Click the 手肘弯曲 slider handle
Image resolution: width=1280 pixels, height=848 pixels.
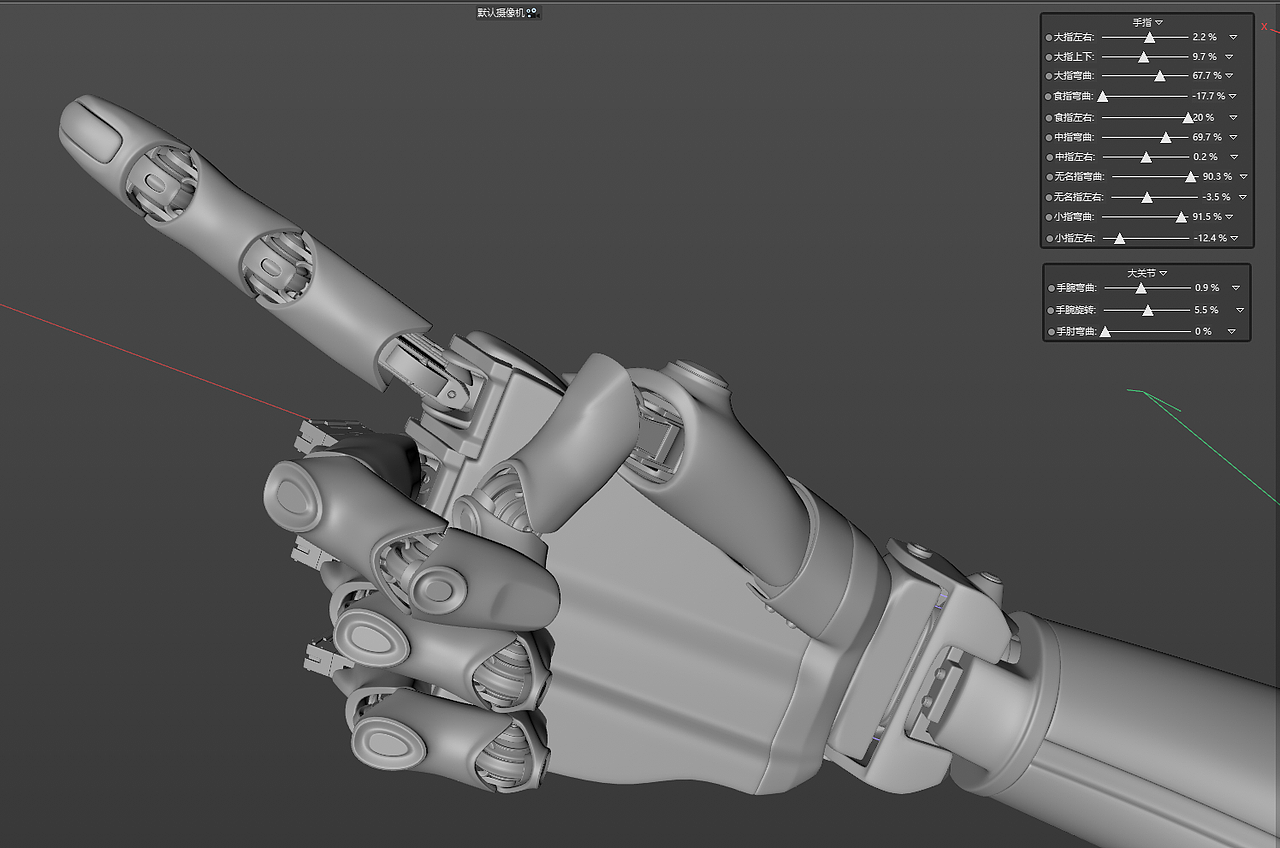coord(1105,332)
